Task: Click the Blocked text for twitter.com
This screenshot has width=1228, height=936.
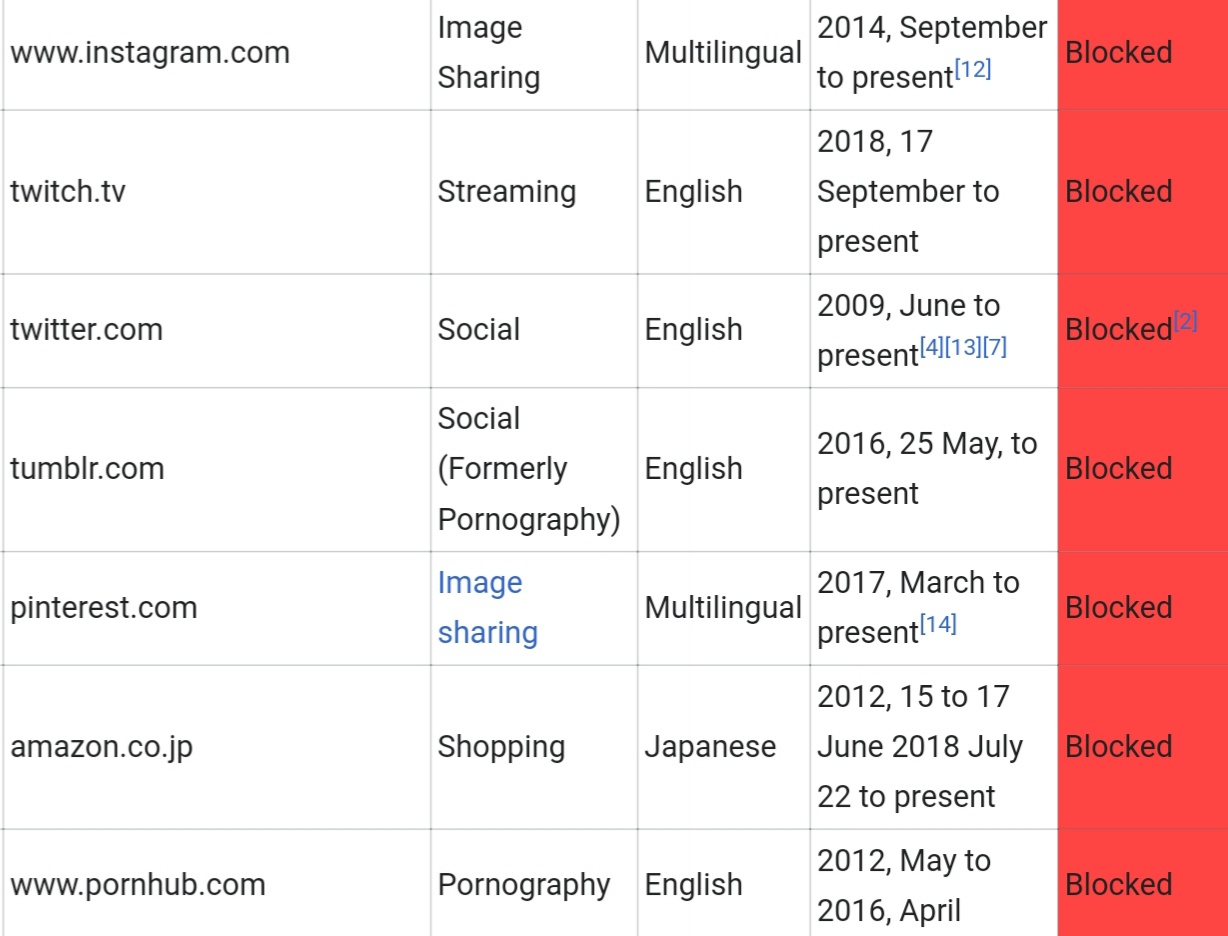Action: [1119, 330]
